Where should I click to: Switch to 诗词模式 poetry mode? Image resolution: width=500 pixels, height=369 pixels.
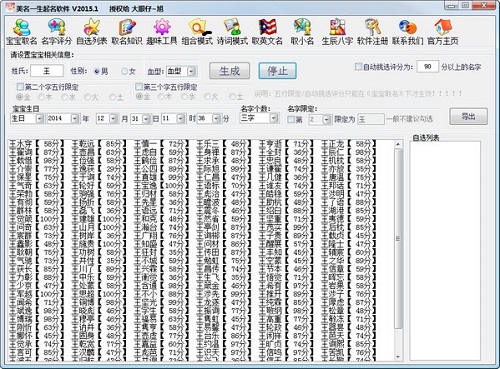[232, 32]
